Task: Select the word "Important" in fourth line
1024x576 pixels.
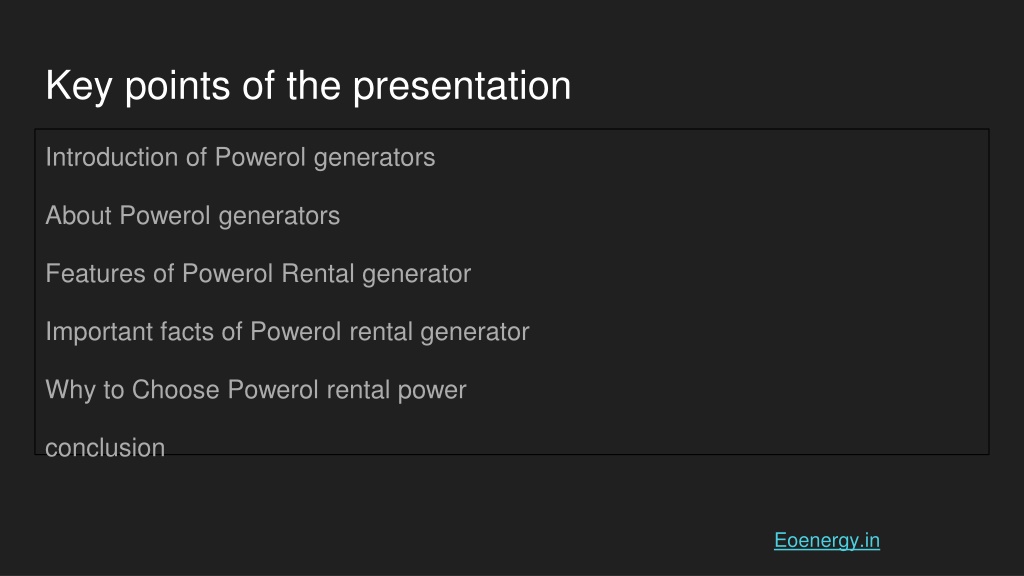Action: [x=97, y=333]
